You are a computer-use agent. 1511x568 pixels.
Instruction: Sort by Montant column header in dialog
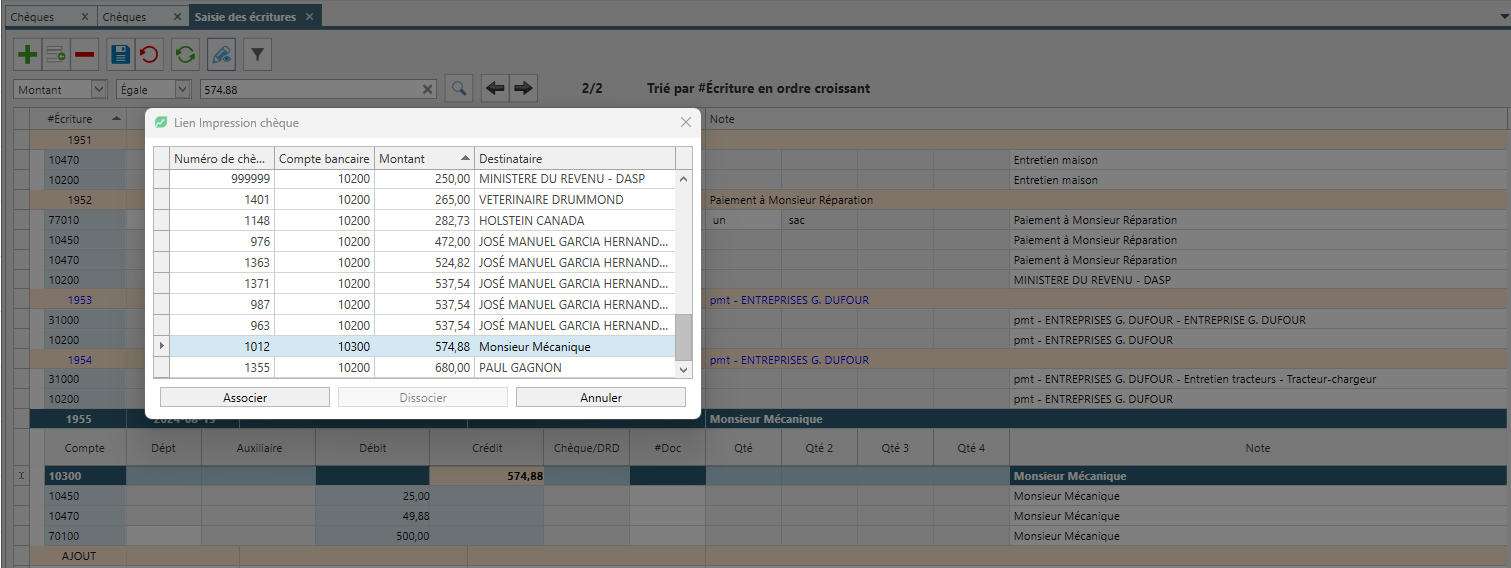[424, 158]
